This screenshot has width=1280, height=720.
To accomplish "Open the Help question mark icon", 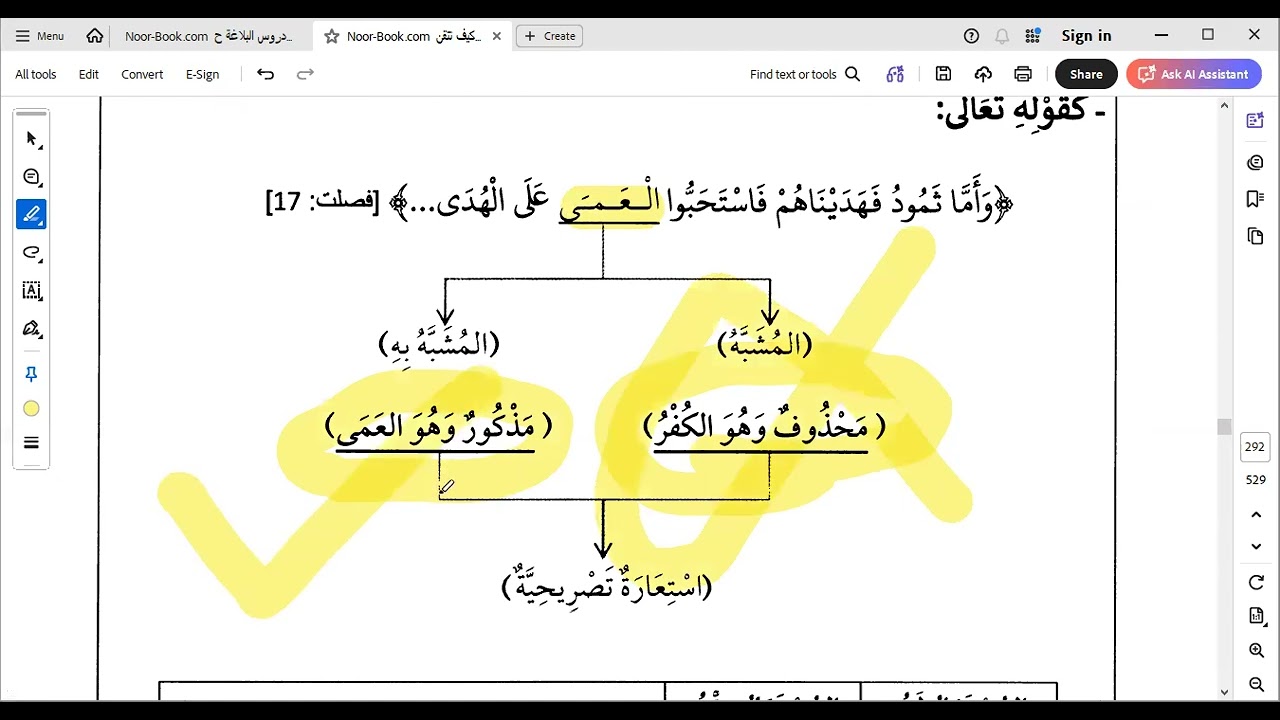I will (x=971, y=36).
